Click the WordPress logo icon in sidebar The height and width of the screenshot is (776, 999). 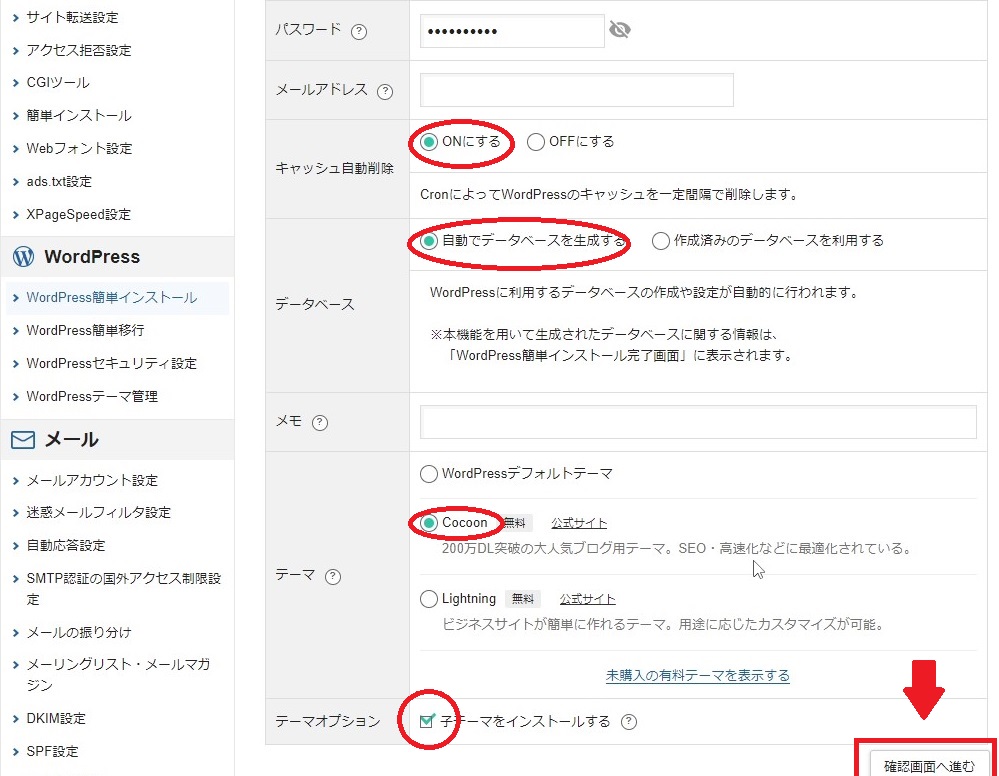coord(24,256)
